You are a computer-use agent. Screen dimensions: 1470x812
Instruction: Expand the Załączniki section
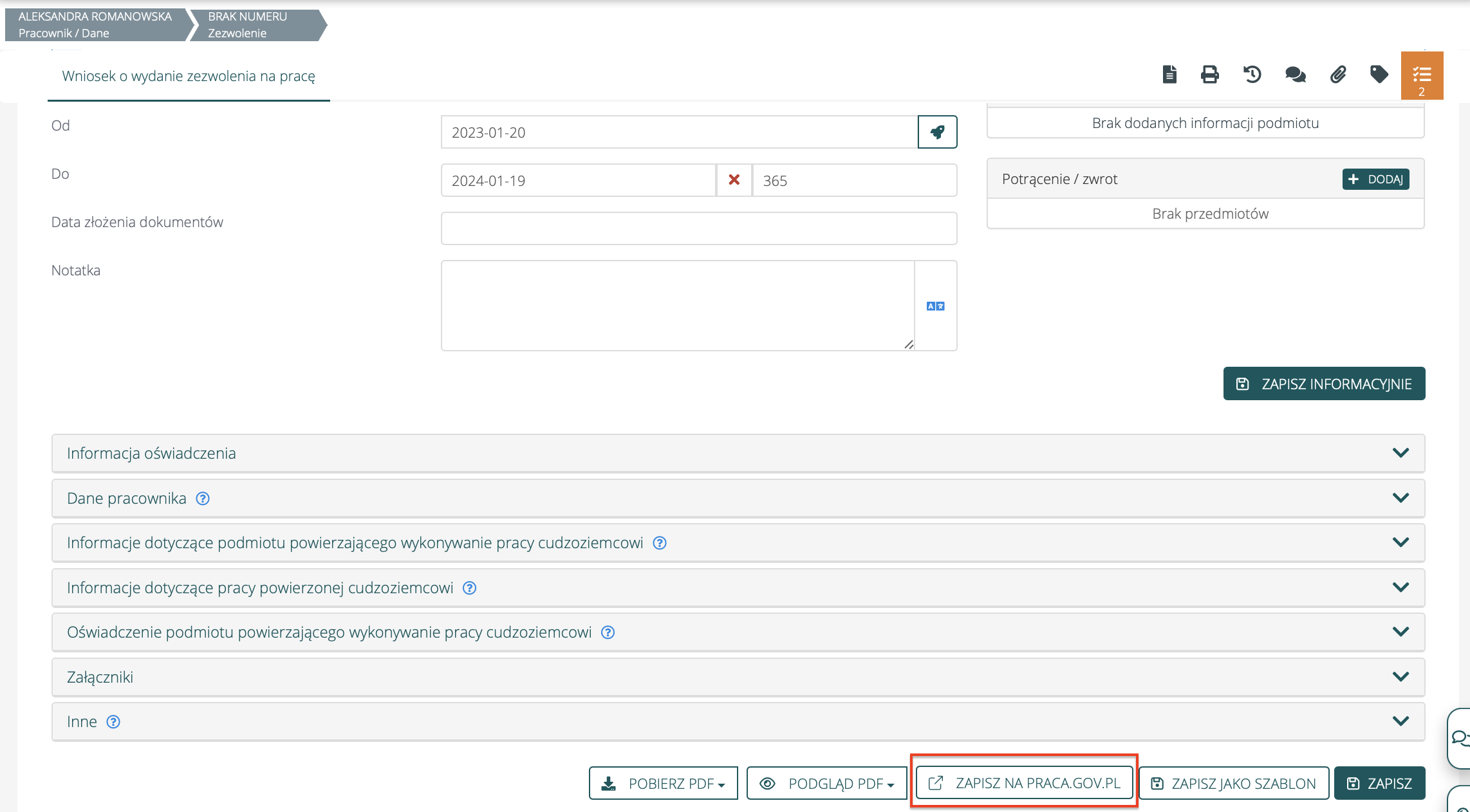click(x=738, y=677)
